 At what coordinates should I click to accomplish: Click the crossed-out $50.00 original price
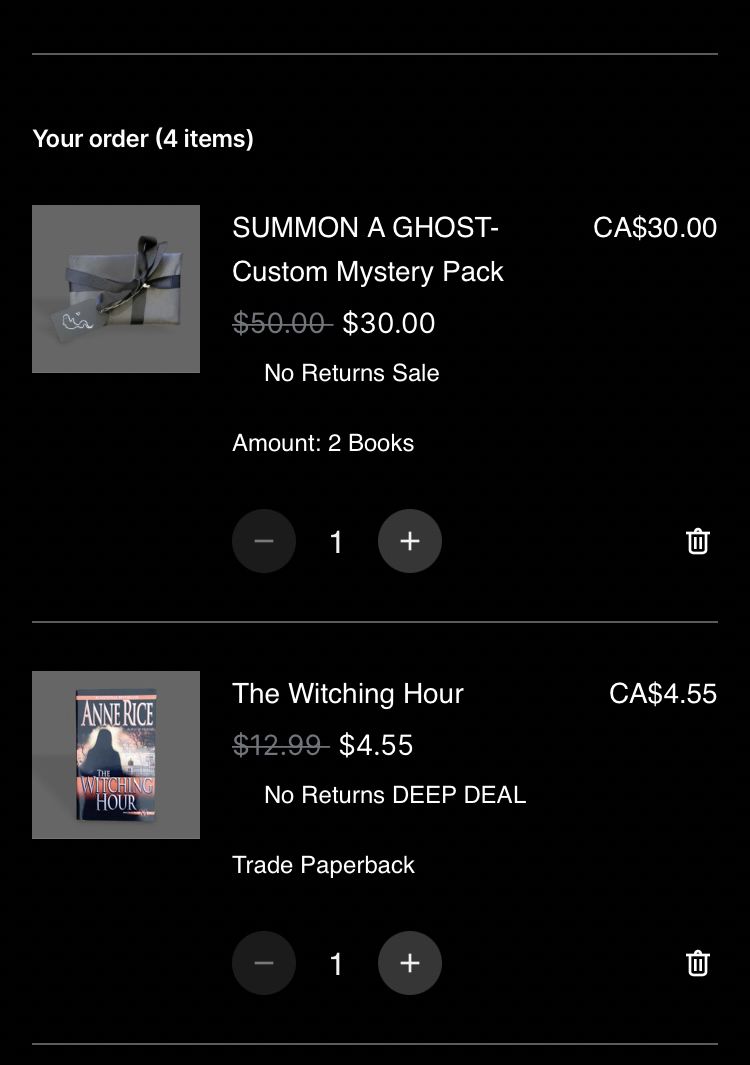click(279, 323)
